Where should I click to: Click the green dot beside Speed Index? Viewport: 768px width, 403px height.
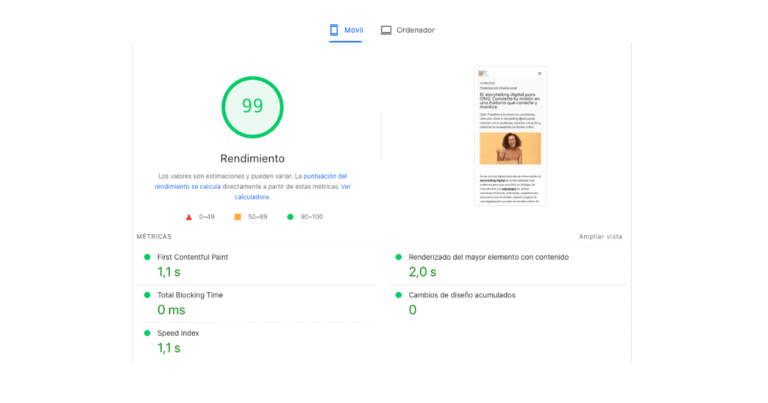tap(147, 333)
